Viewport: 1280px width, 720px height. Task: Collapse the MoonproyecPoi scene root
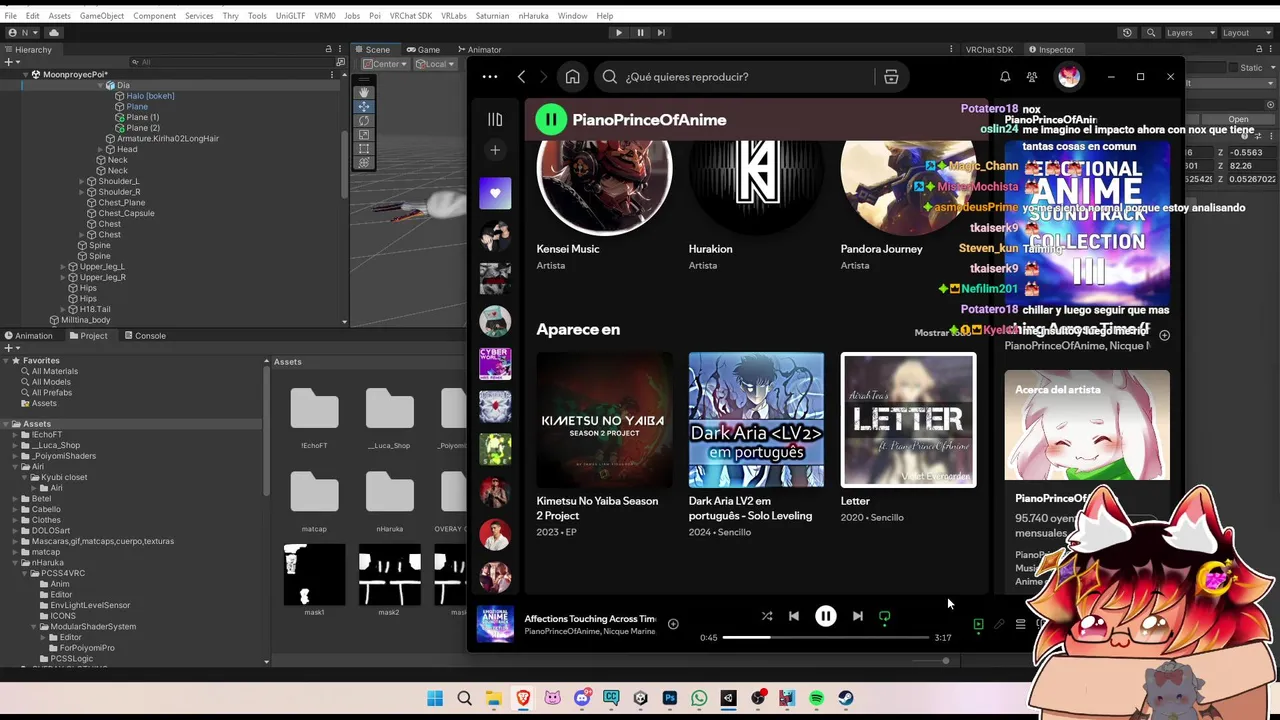25,74
